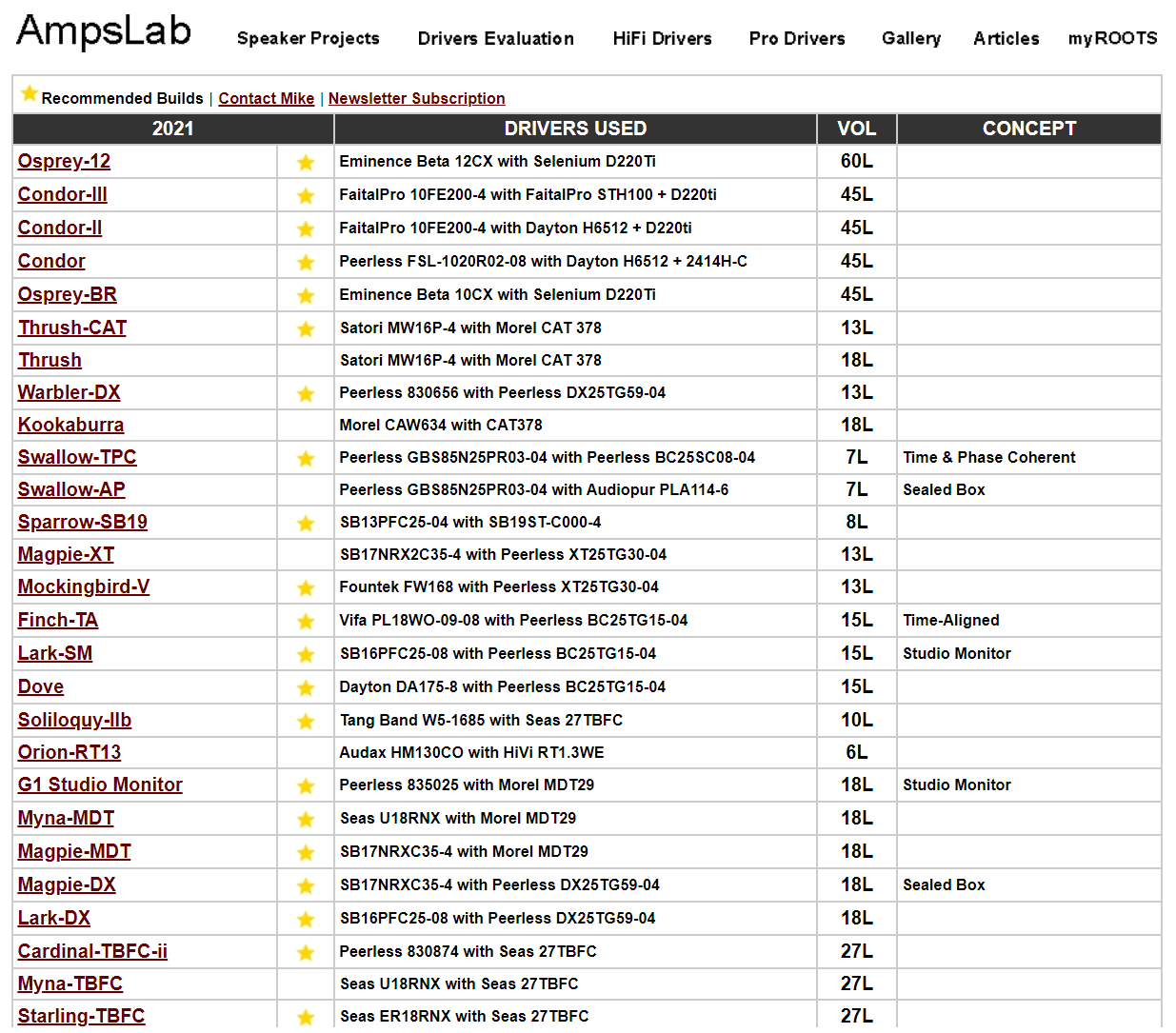Click the star icon in the Magpie-DX row
Screen dimensions: 1176x1033
[x=306, y=886]
